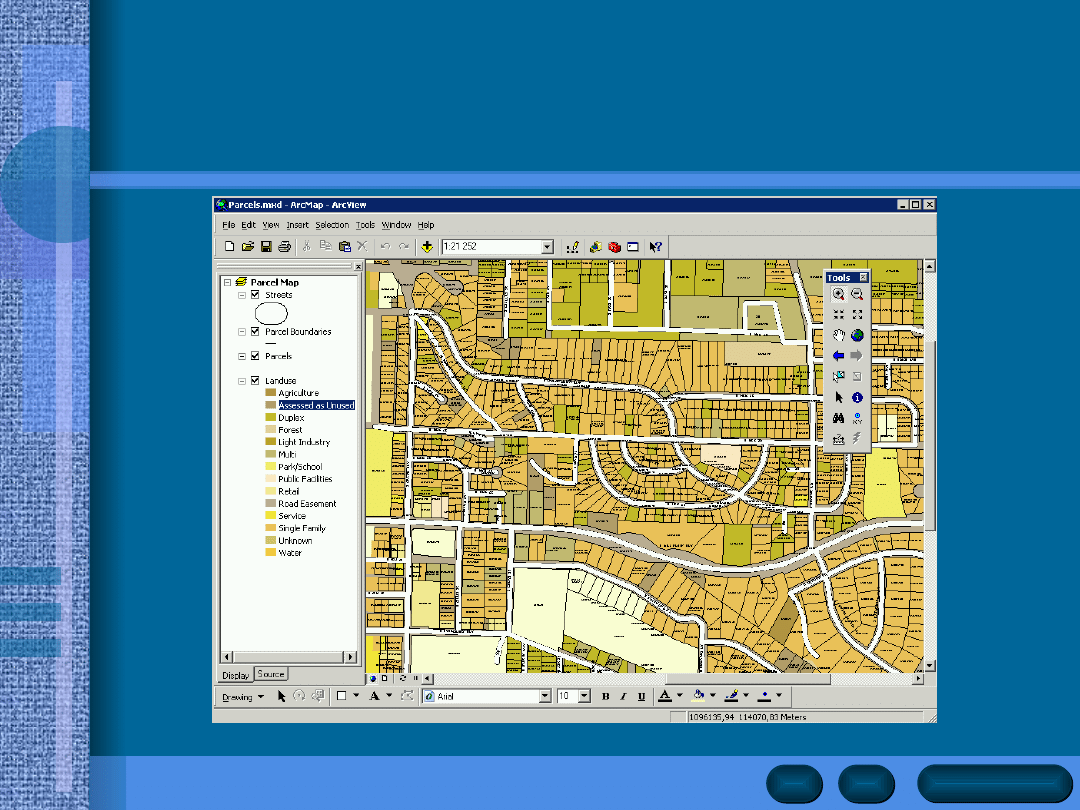Image resolution: width=1080 pixels, height=810 pixels.
Task: Open the map scale dropdown
Action: point(547,246)
